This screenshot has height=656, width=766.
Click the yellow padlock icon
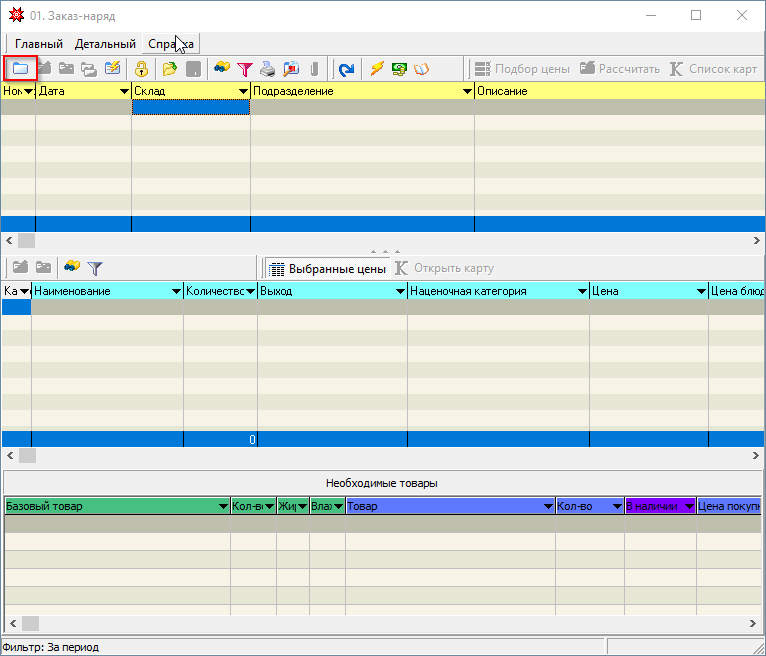(x=141, y=69)
